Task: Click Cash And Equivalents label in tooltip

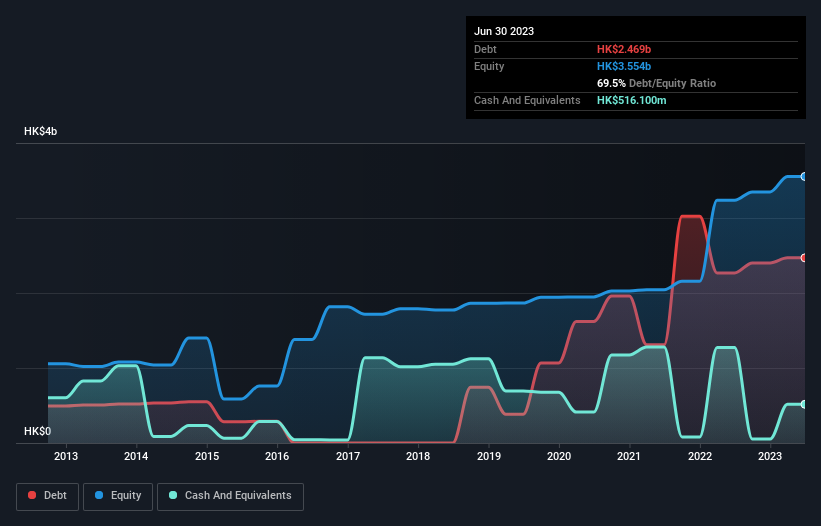Action: tap(527, 100)
